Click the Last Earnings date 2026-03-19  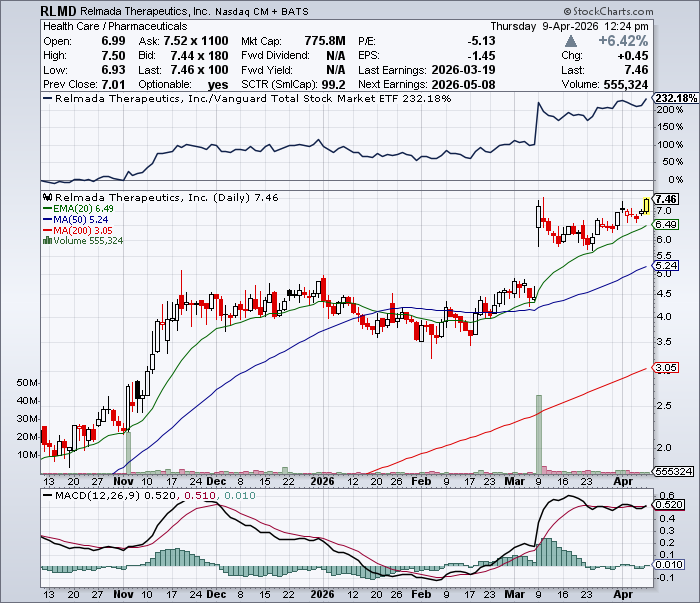[463, 70]
